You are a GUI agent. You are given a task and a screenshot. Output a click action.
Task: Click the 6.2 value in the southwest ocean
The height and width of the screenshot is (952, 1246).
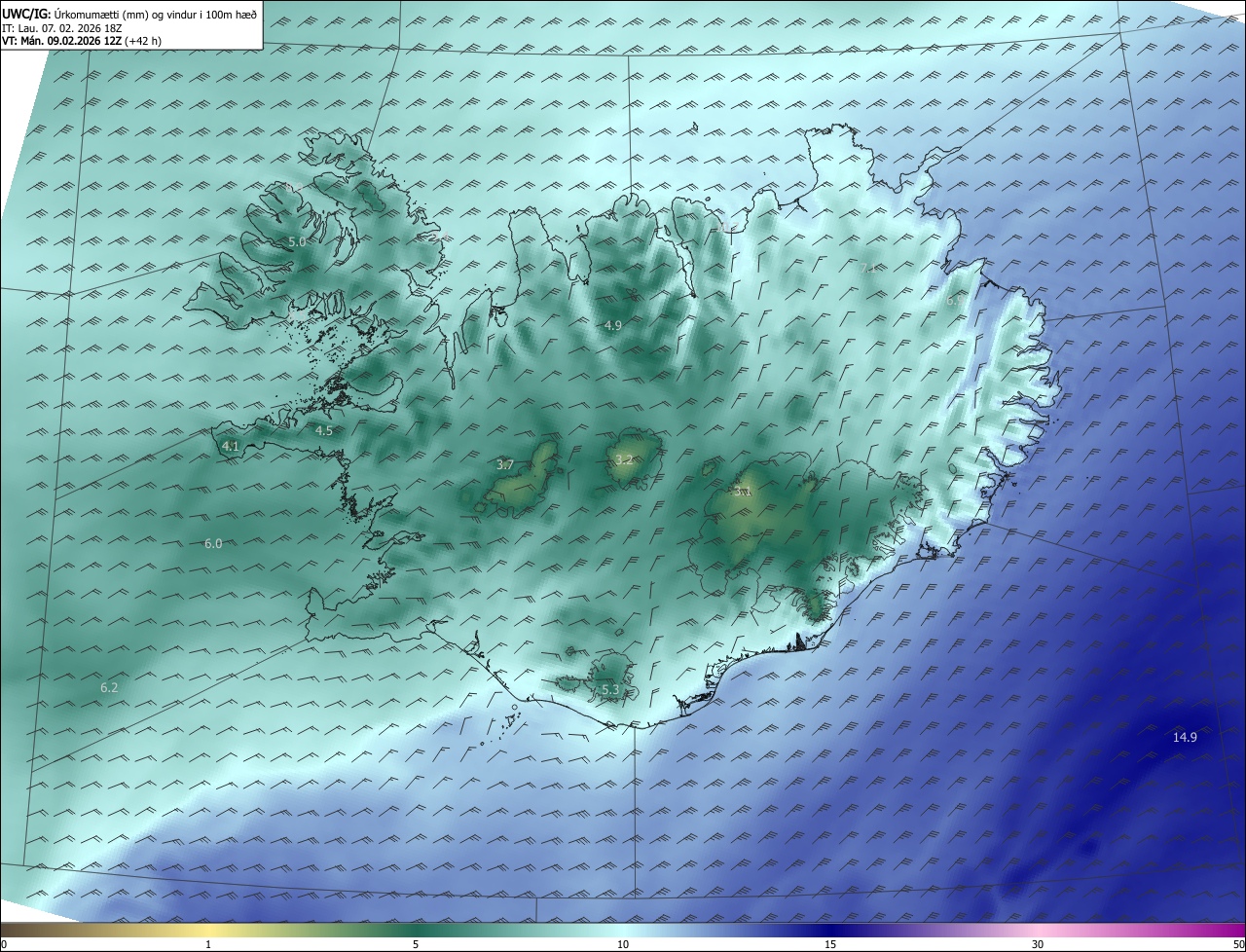click(x=109, y=688)
